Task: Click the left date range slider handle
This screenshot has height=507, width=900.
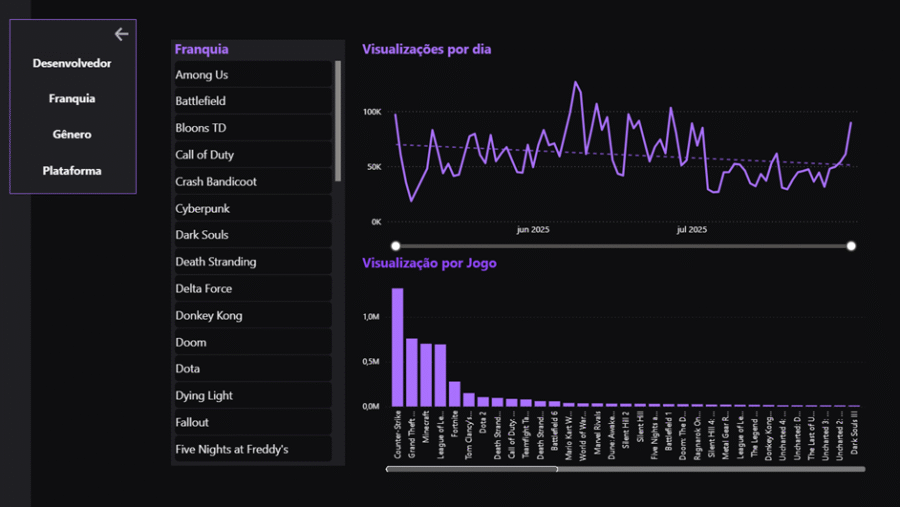Action: (x=396, y=246)
